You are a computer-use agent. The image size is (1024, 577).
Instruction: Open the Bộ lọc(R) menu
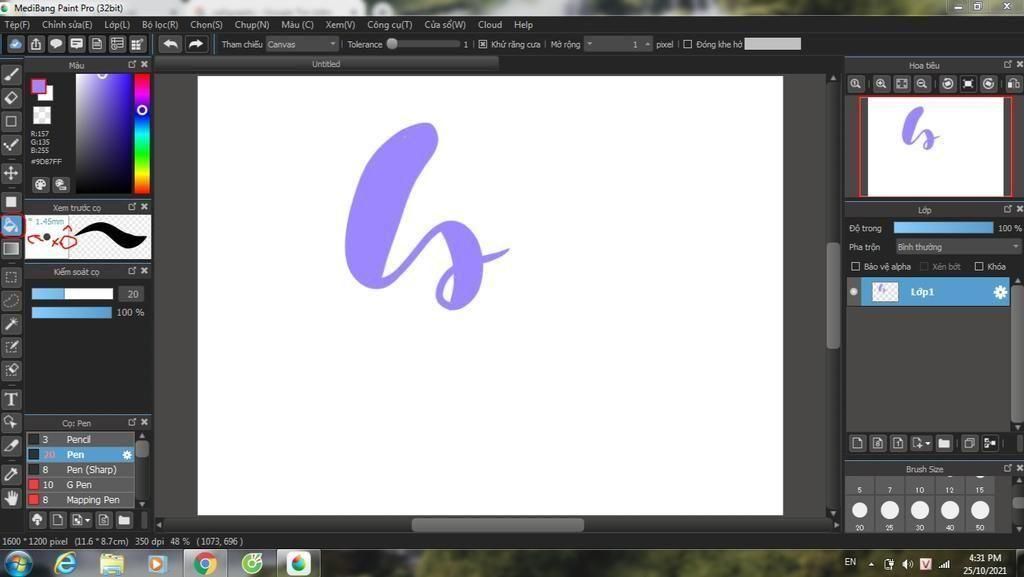160,25
